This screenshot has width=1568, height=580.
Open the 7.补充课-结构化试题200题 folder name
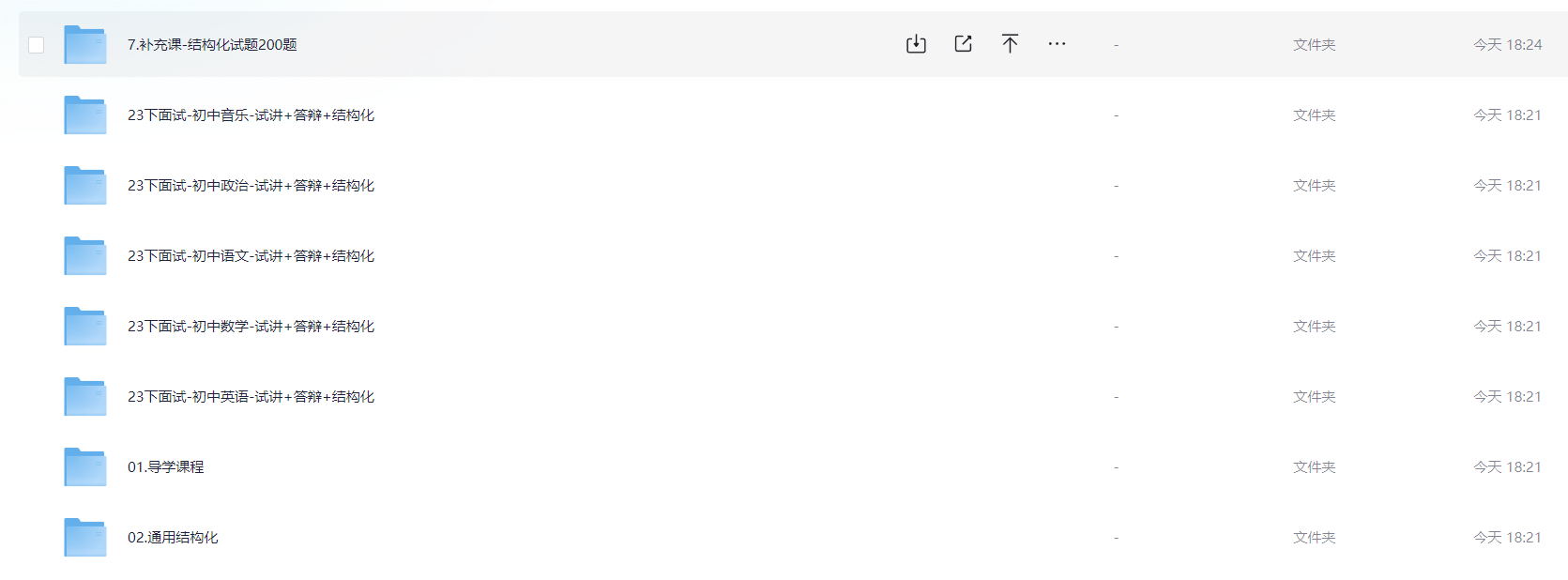[x=212, y=45]
